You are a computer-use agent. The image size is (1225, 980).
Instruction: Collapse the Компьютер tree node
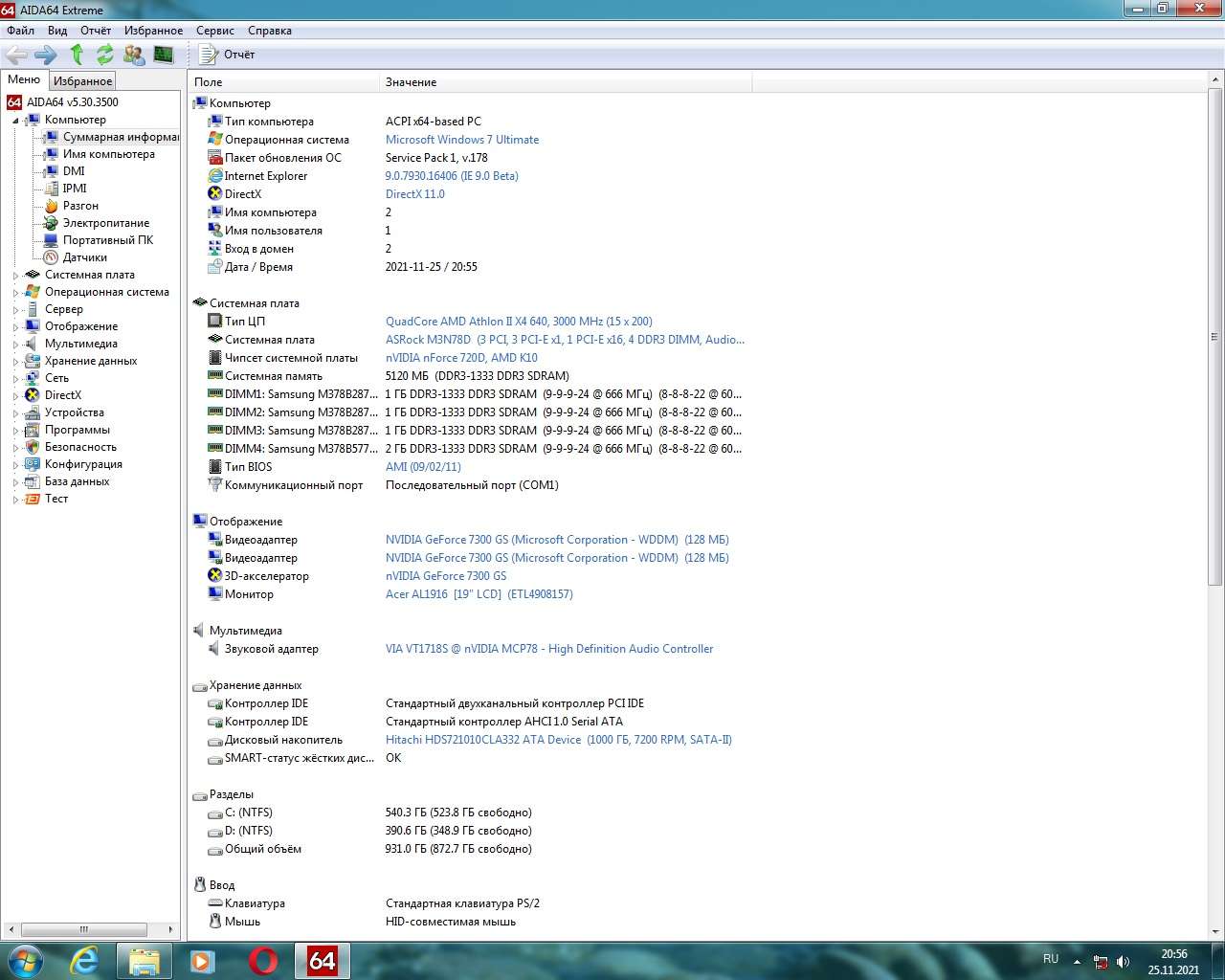(15, 121)
